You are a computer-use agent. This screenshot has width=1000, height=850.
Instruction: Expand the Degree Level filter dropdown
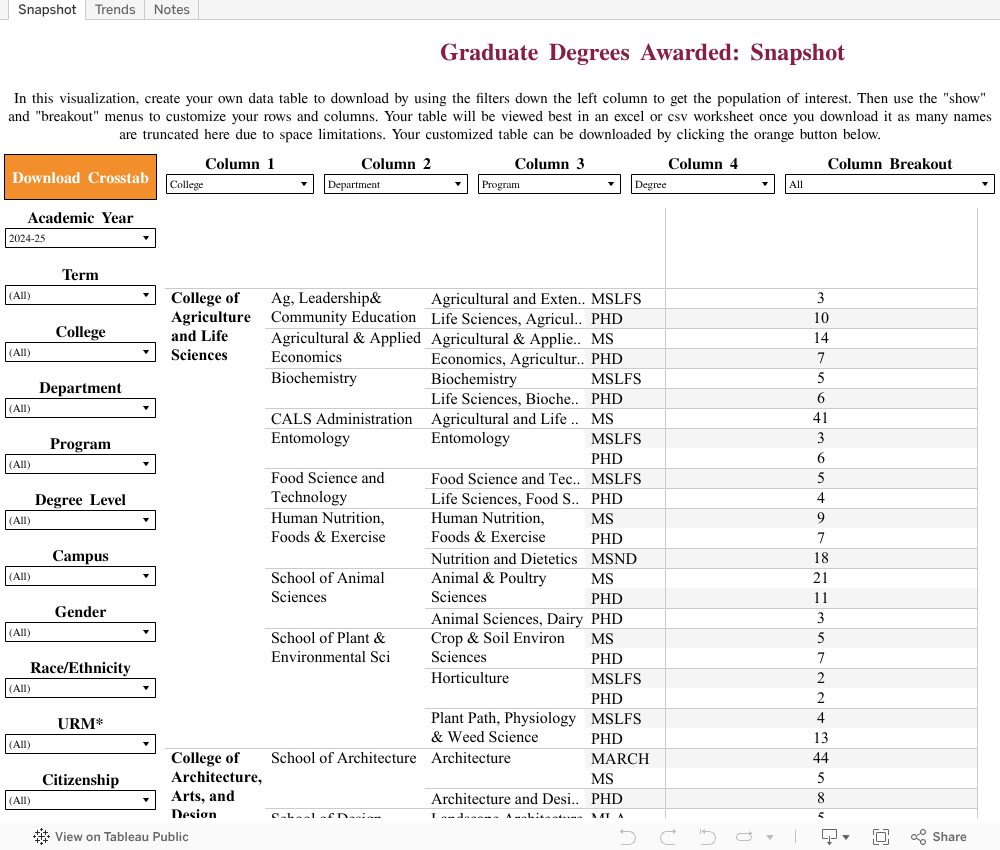tap(80, 520)
